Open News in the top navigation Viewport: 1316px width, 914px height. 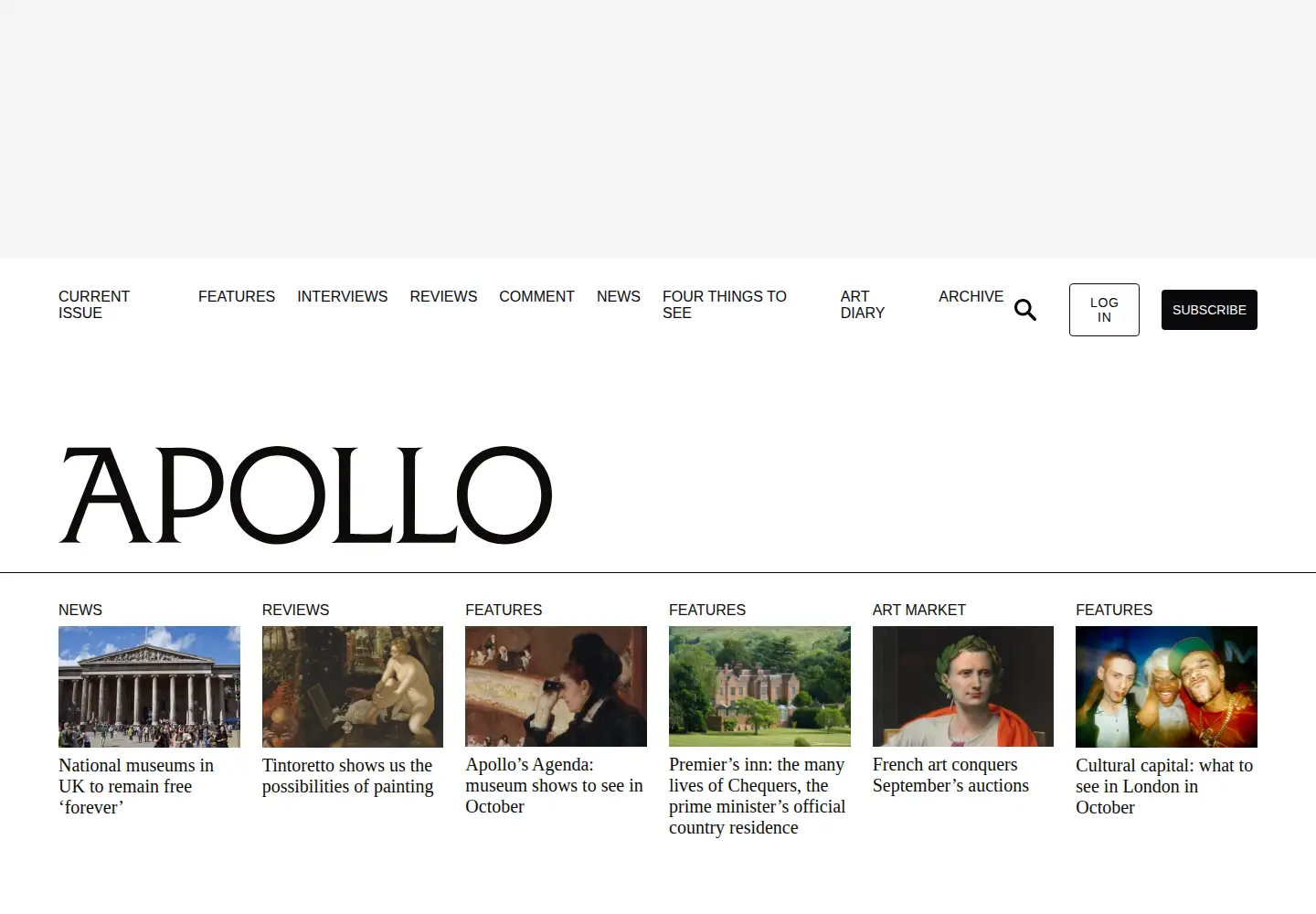[x=619, y=296]
